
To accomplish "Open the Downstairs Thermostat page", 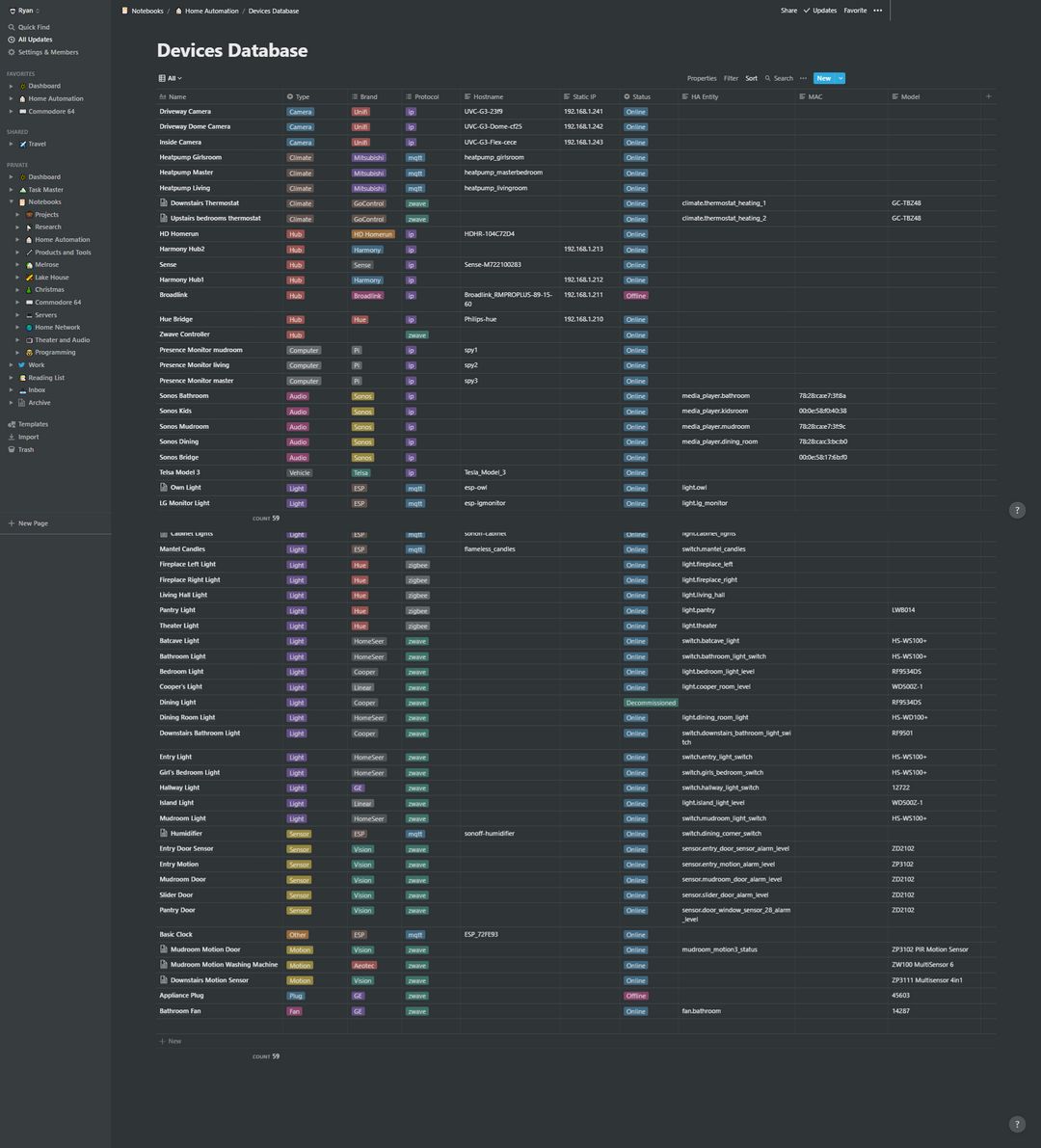I will [x=204, y=202].
